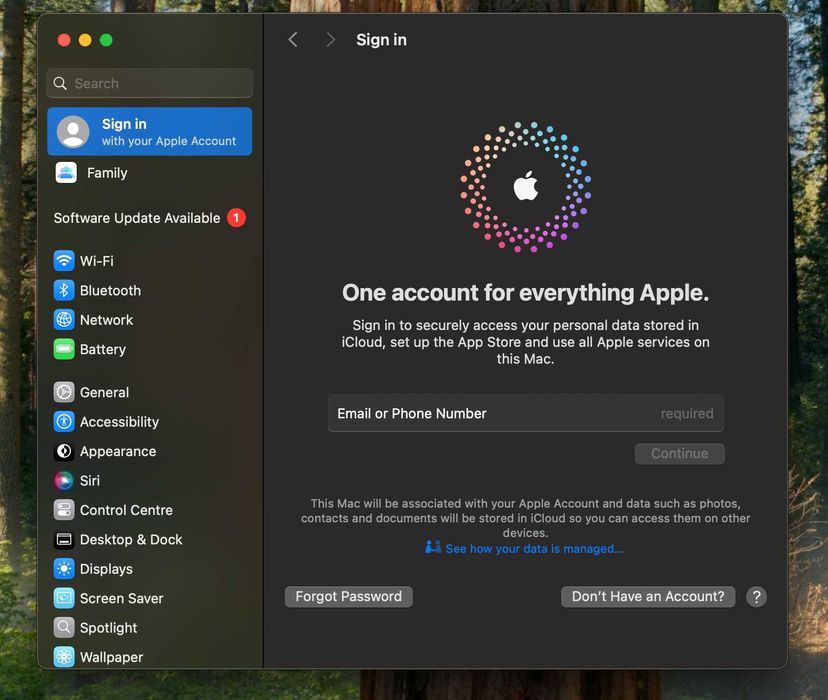The height and width of the screenshot is (700, 828).
Task: Click the privacy handshake icon
Action: pos(433,547)
